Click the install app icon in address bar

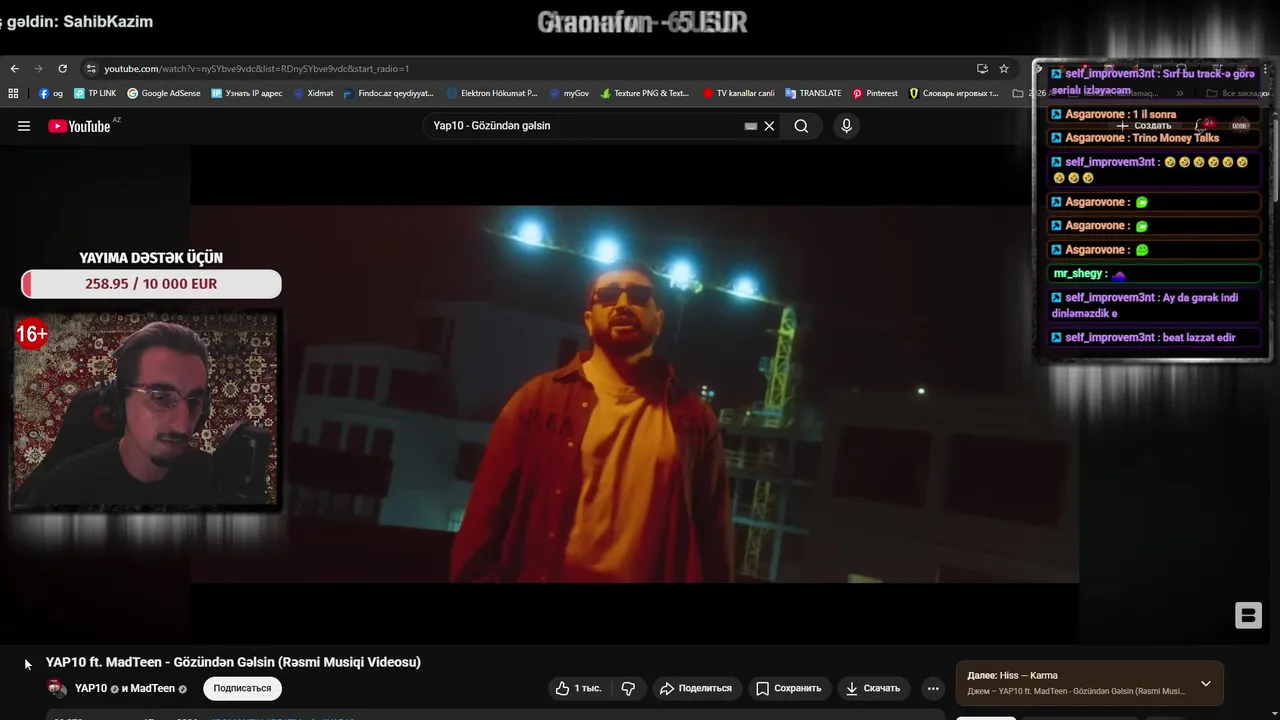click(x=982, y=69)
